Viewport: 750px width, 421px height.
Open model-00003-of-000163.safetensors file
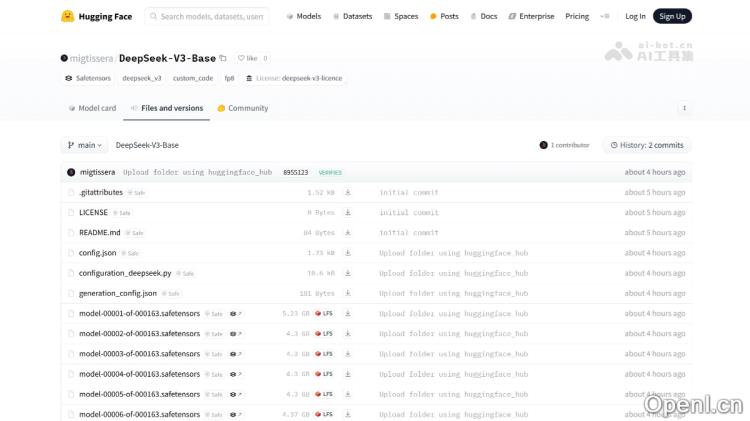pyautogui.click(x=139, y=354)
